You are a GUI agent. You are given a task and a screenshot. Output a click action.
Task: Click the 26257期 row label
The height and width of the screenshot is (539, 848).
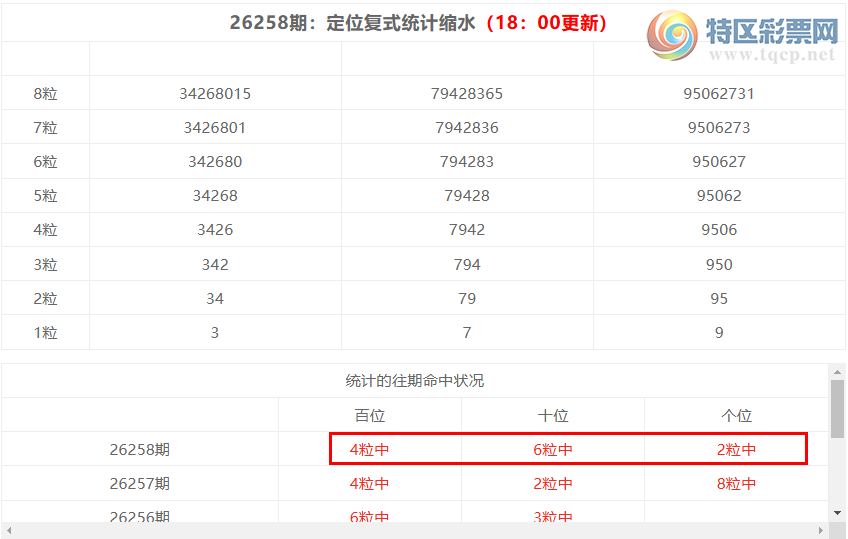pos(140,483)
